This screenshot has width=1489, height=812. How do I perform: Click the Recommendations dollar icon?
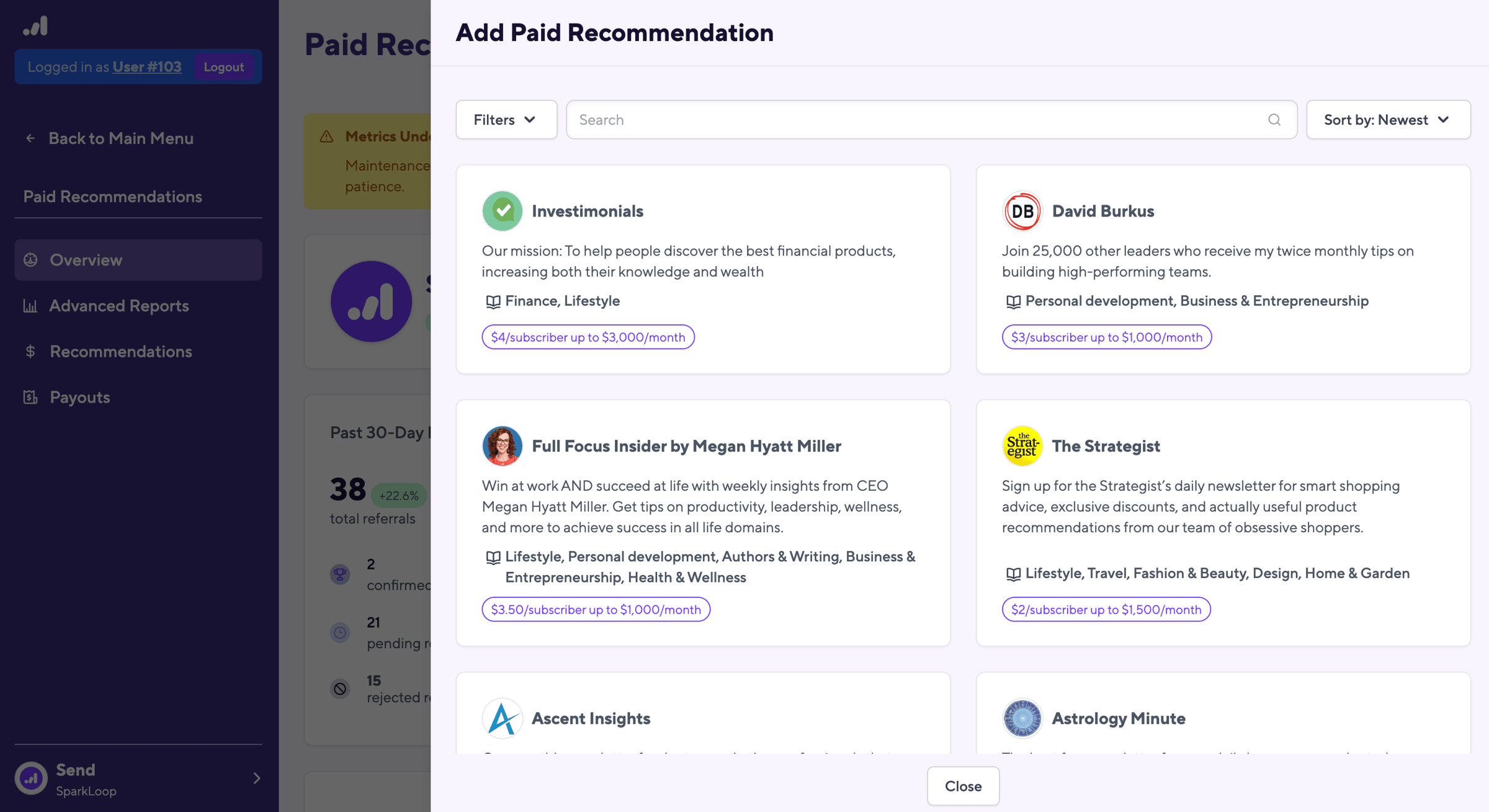click(30, 352)
